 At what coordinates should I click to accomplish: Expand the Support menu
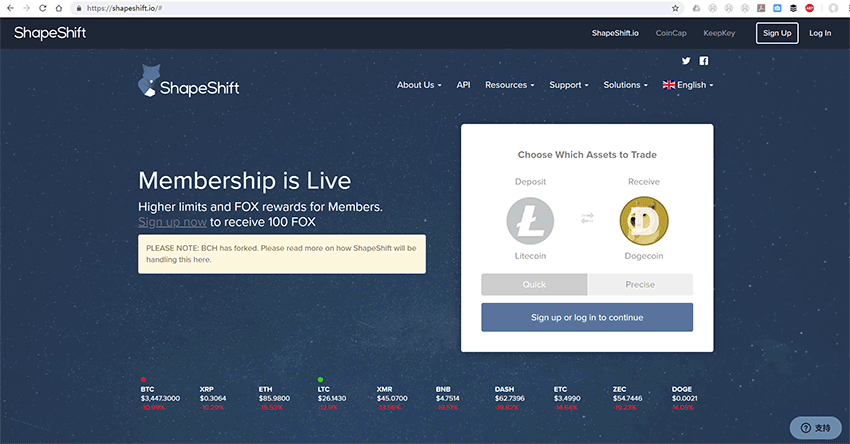[x=569, y=85]
